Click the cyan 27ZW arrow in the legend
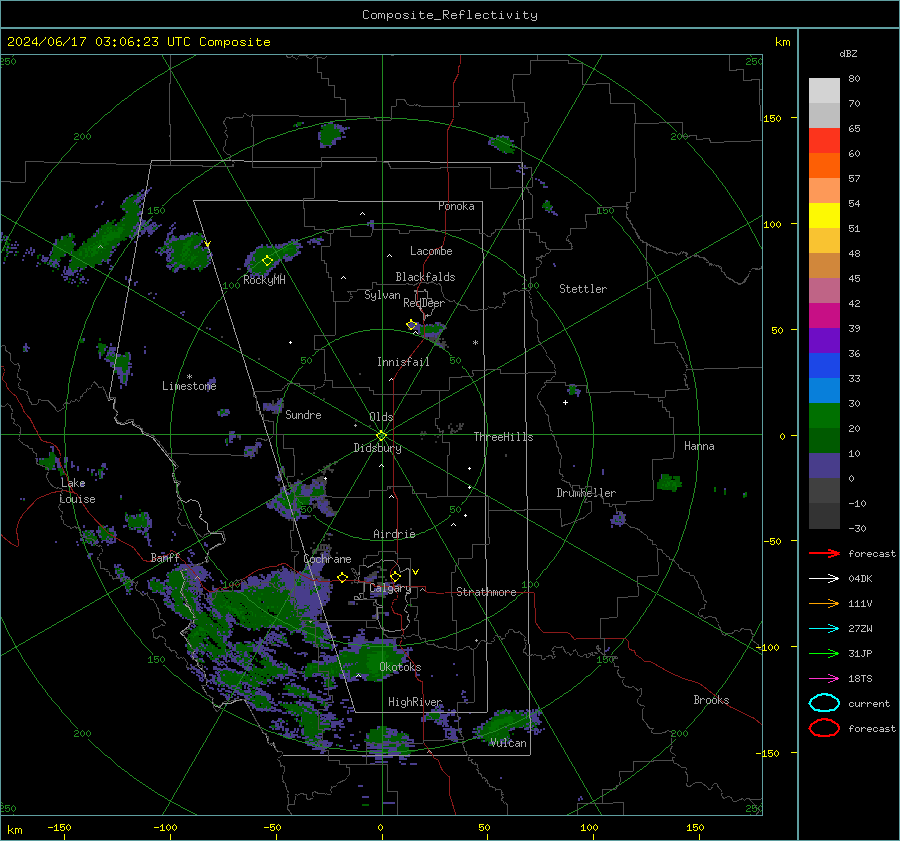 point(824,629)
